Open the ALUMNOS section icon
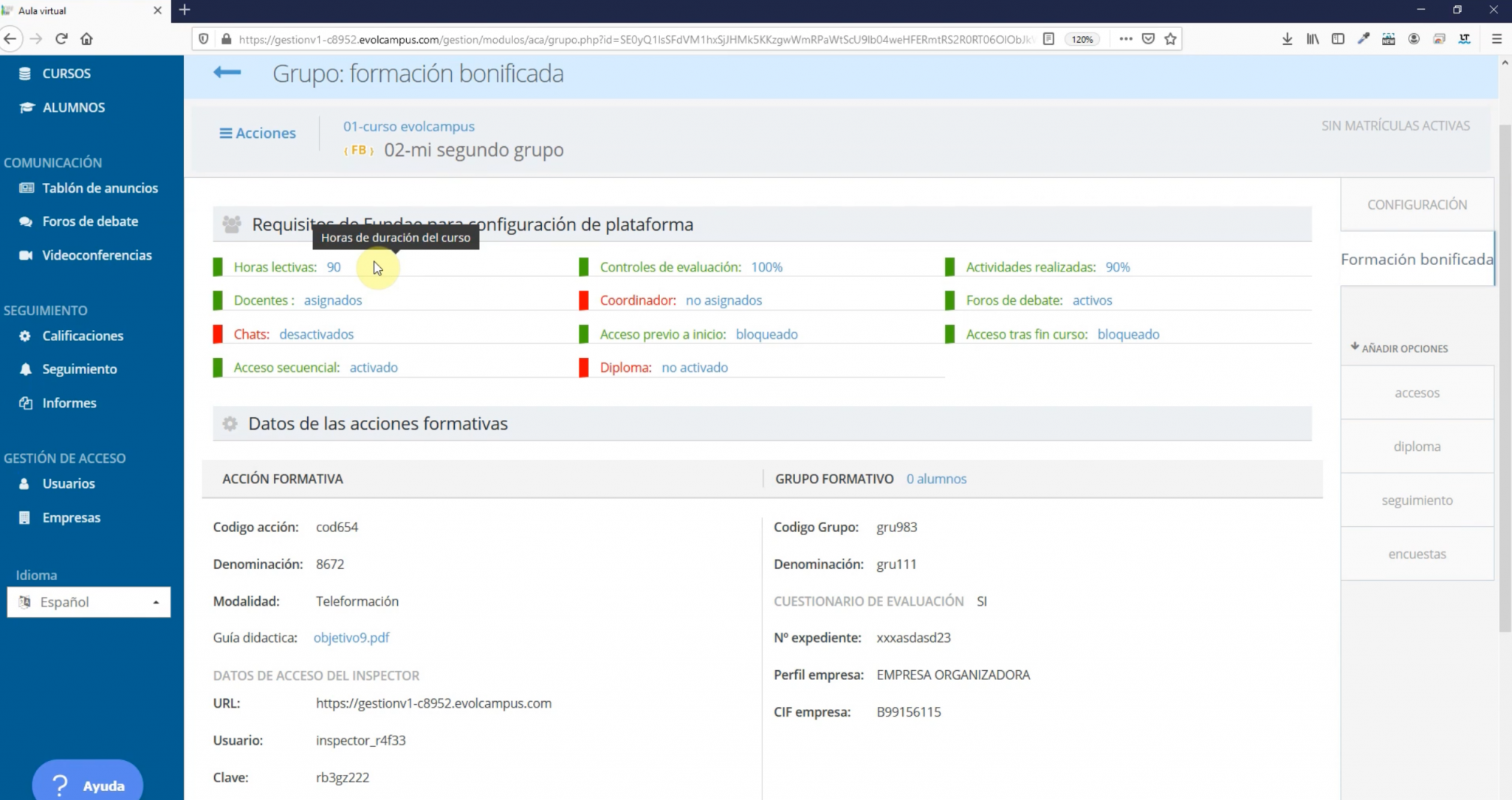The width and height of the screenshot is (1512, 800). coord(27,107)
